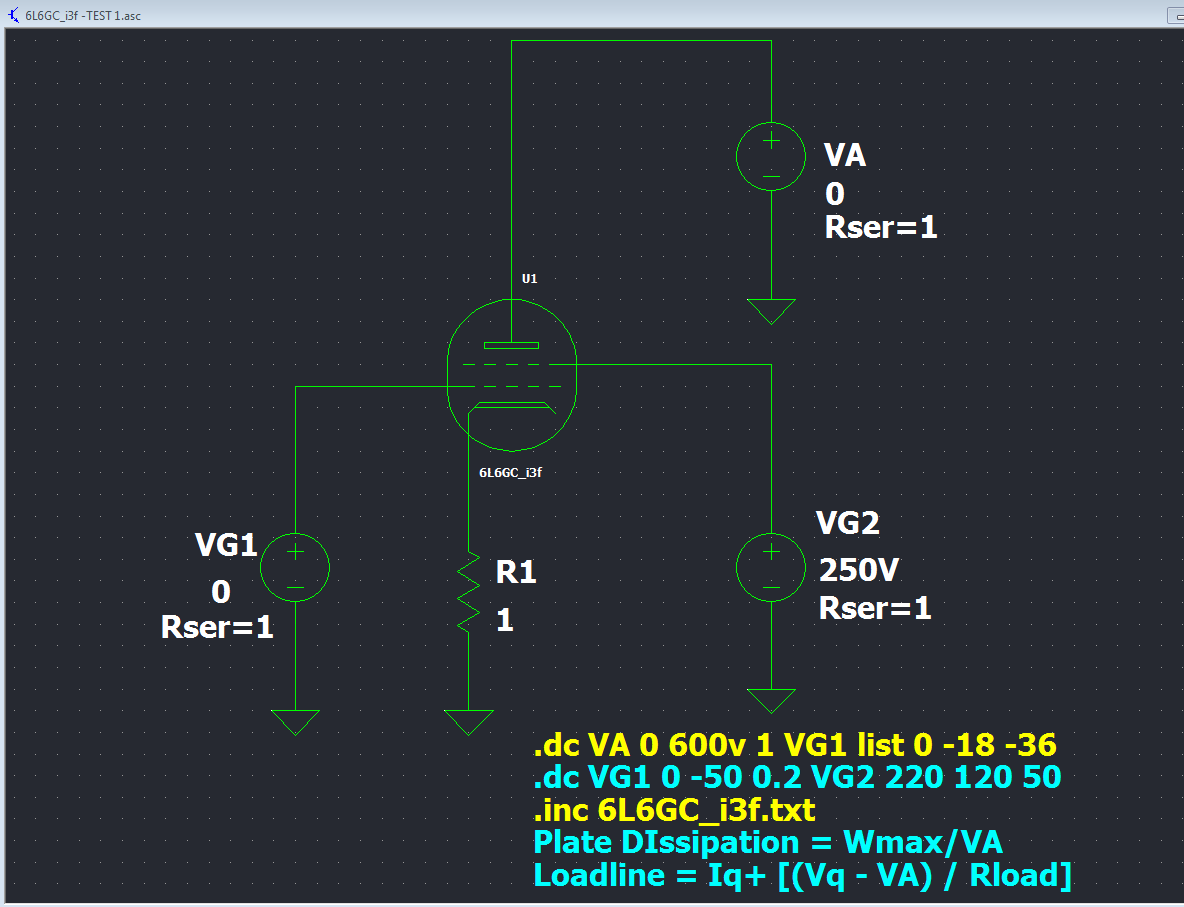Click the VA voltage source symbol
Image resolution: width=1184 pixels, height=907 pixels.
tap(771, 158)
